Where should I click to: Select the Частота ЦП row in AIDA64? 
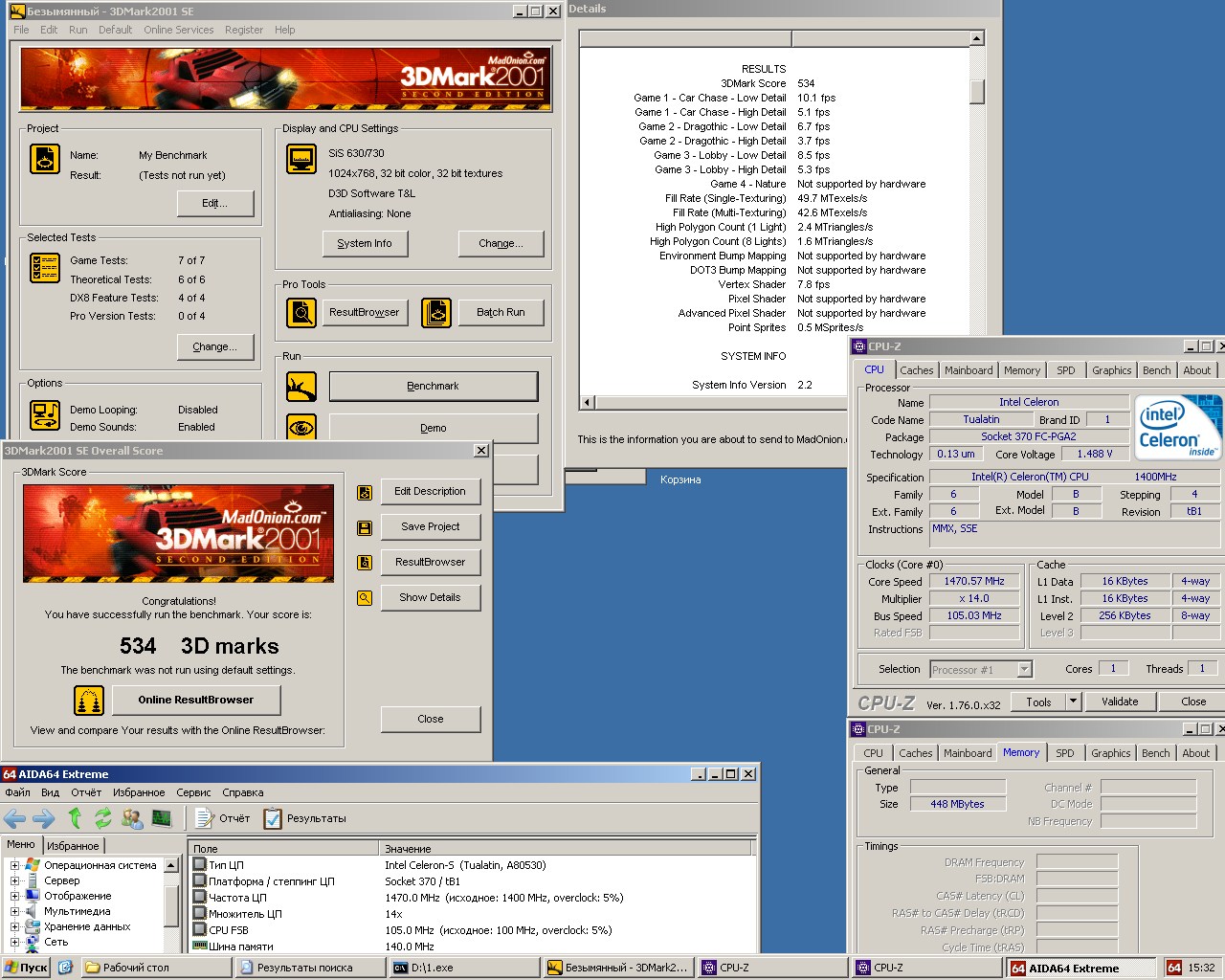tap(473, 898)
